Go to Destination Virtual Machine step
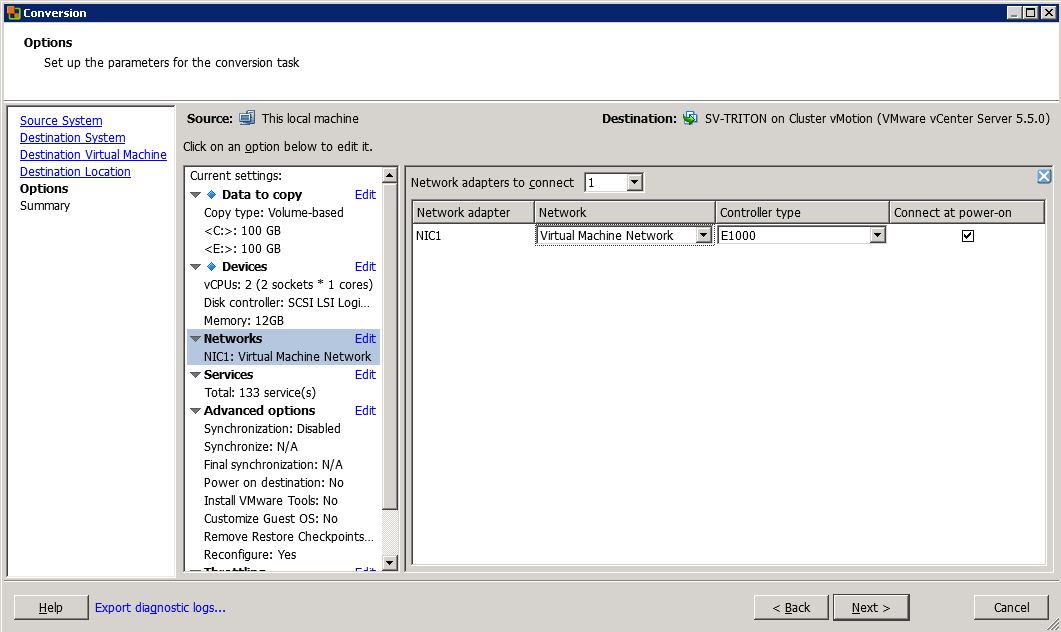This screenshot has height=632, width=1061. 93,155
